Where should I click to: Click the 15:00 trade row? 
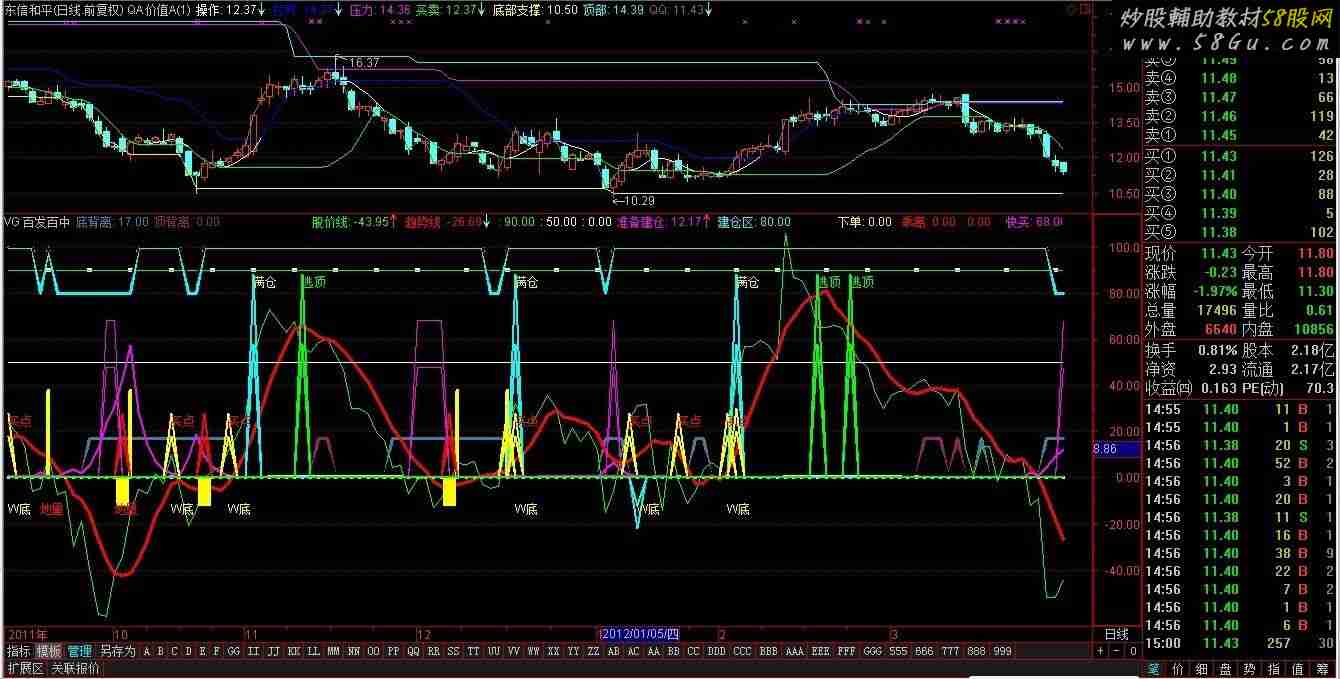(1239, 643)
